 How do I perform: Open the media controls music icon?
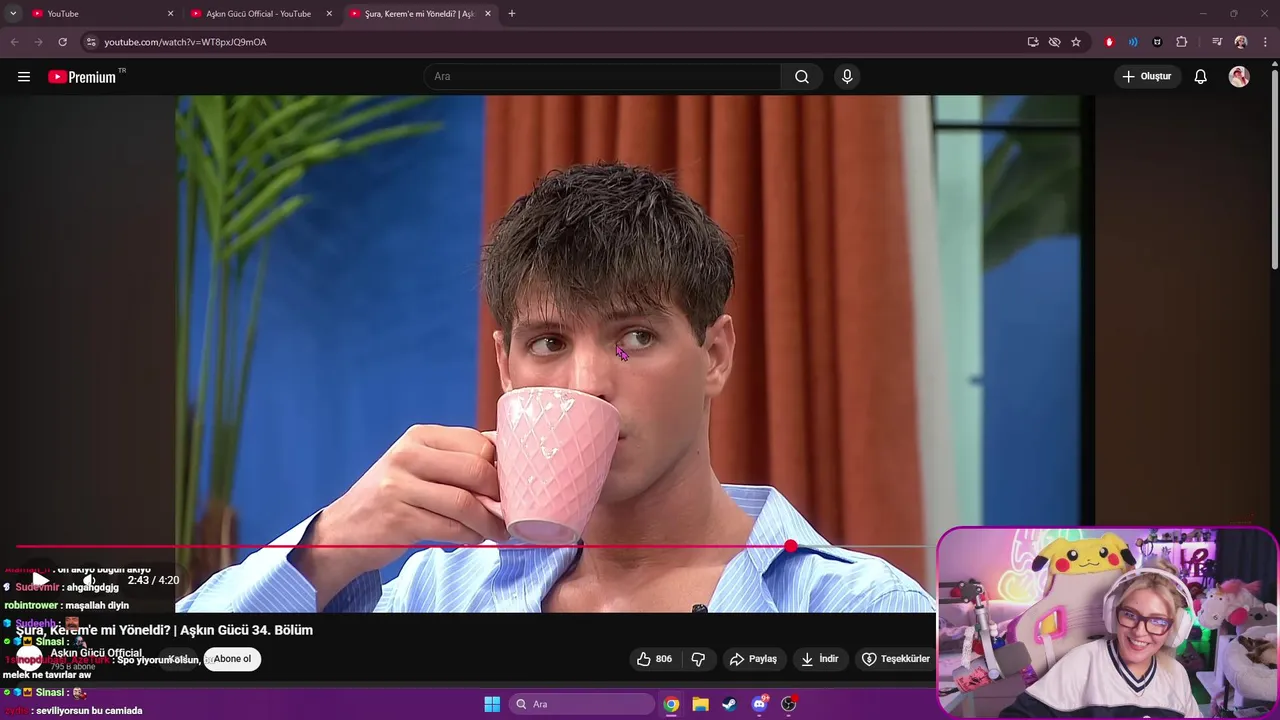(x=1217, y=42)
